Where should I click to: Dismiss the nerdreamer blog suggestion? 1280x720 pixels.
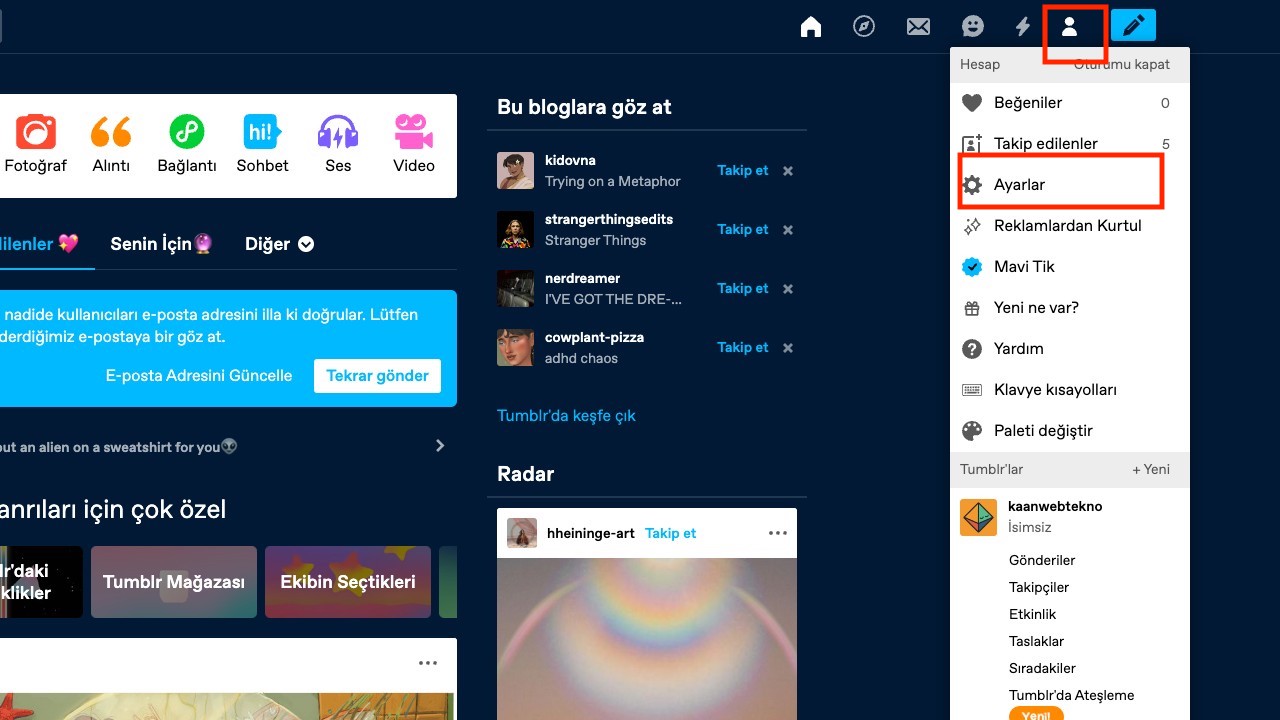pos(788,289)
